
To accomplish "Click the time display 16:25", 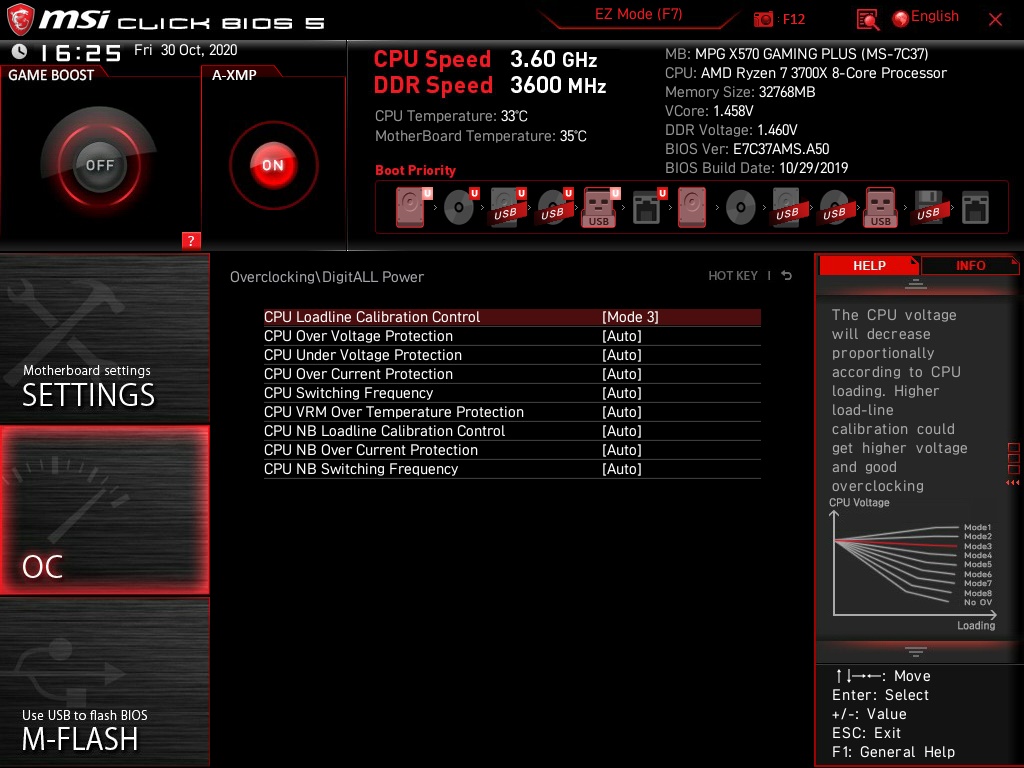I will [x=81, y=52].
